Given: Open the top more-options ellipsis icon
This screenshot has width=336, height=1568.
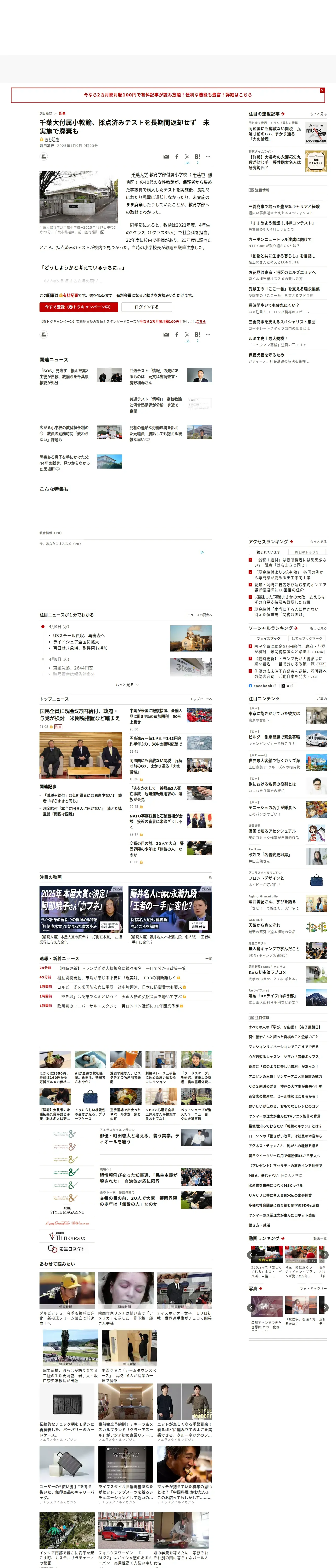Looking at the screenshot, I should click(x=208, y=157).
